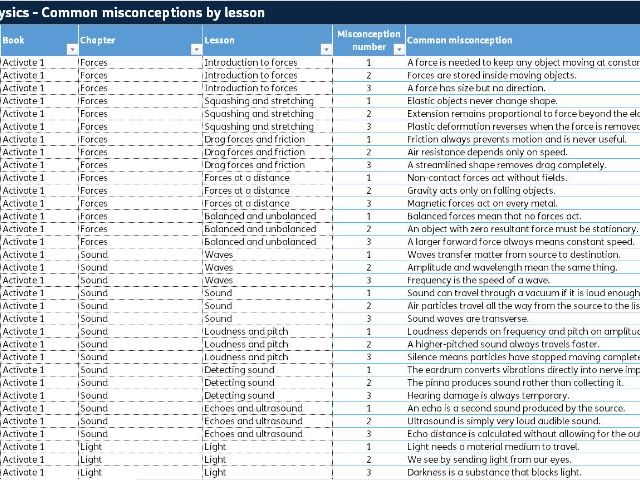Select Chapter cell for 'We see by sending light' row

pyautogui.click(x=140, y=460)
